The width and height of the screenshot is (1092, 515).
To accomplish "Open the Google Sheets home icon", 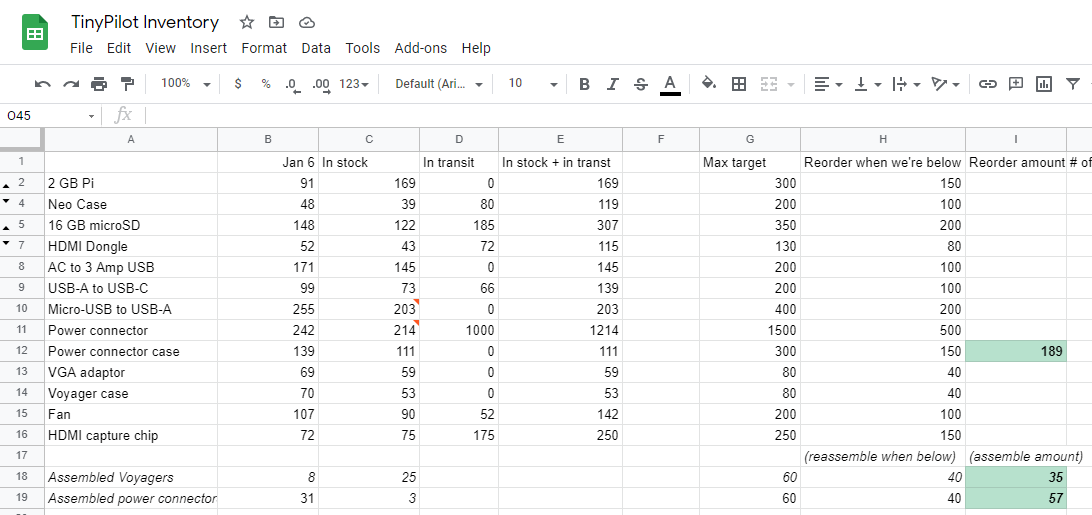I will [x=35, y=33].
